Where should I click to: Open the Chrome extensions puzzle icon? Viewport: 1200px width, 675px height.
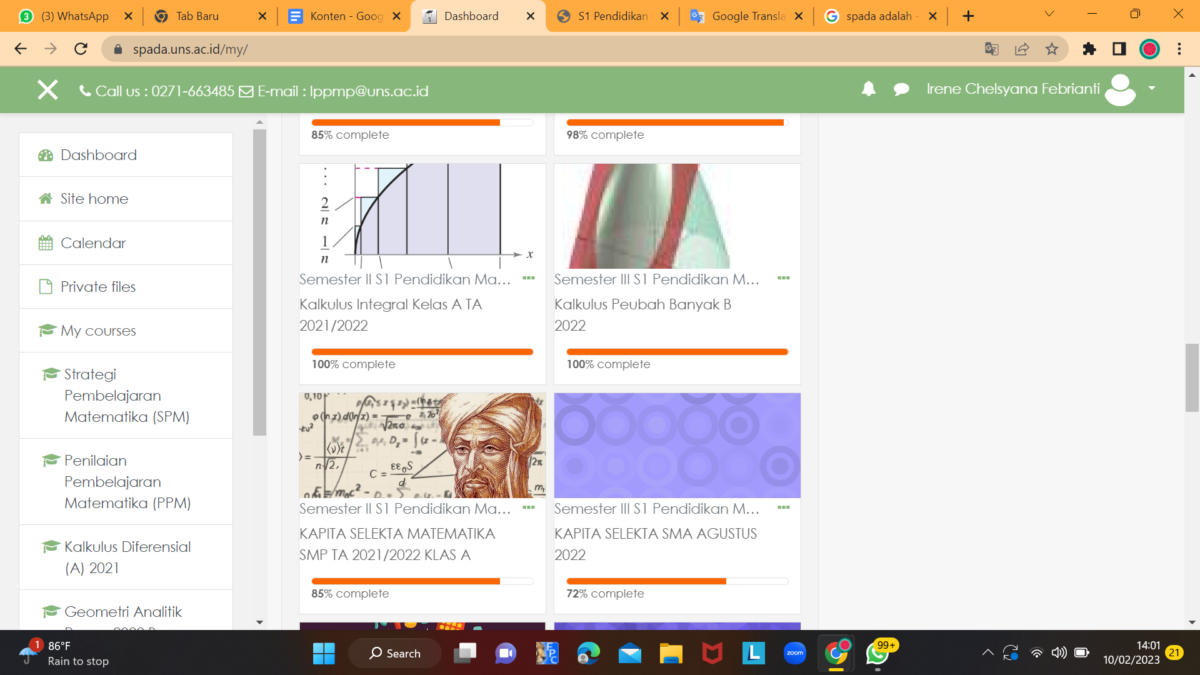[x=1089, y=47]
